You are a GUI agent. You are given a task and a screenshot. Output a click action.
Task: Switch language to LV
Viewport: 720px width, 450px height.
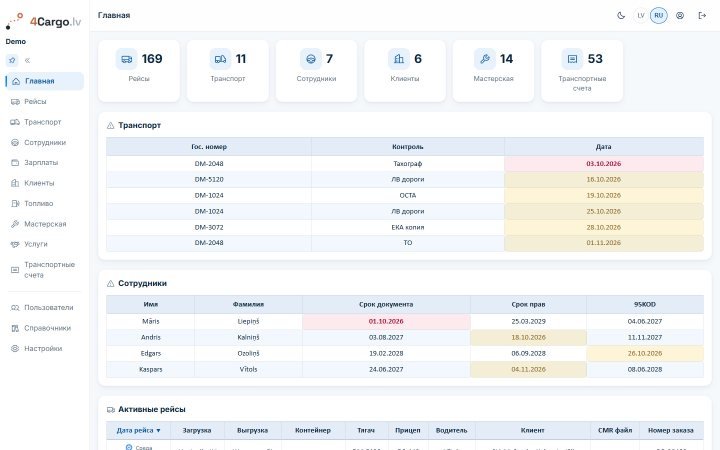[641, 16]
